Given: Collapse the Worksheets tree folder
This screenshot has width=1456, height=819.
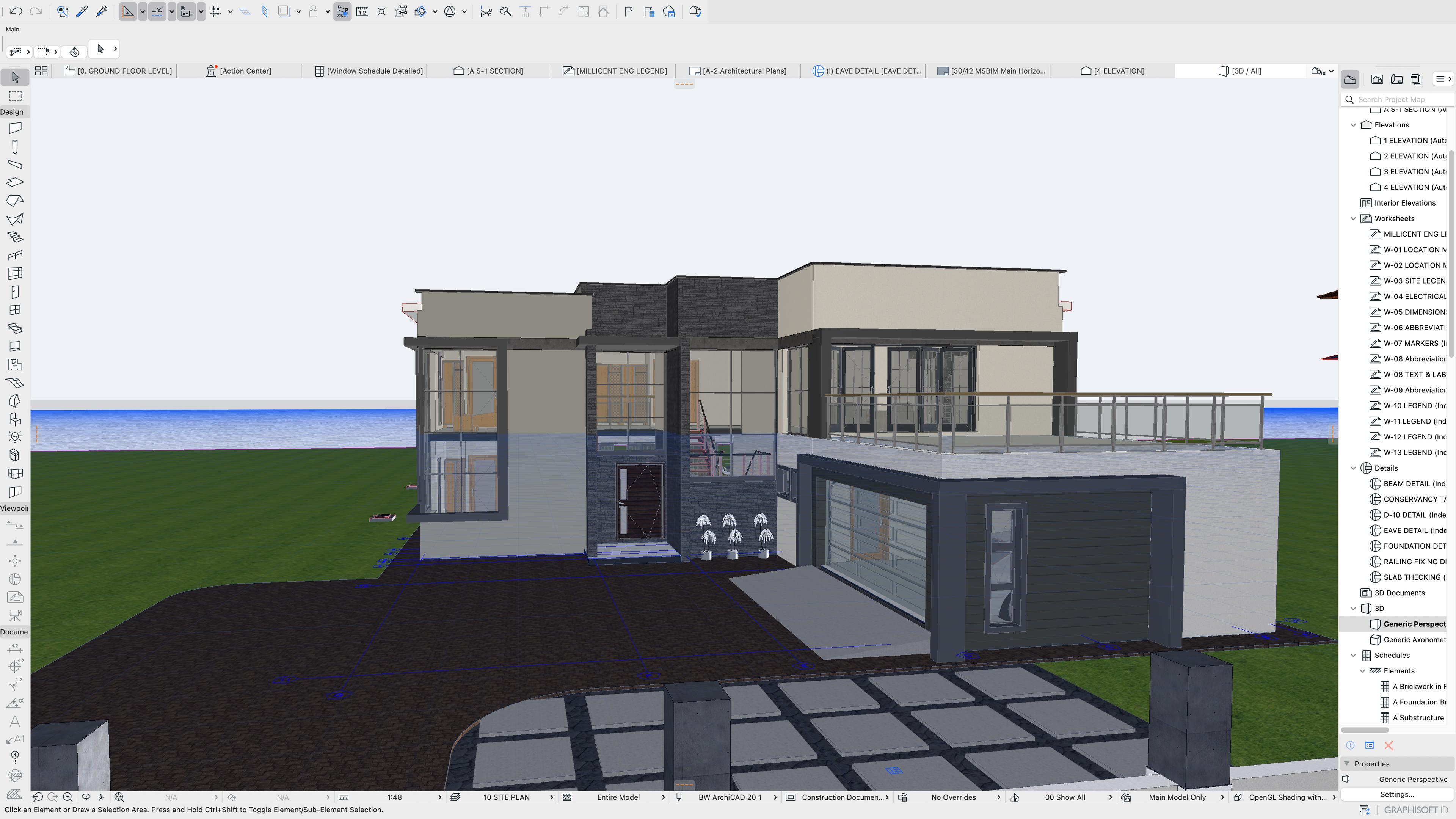Looking at the screenshot, I should (x=1353, y=218).
